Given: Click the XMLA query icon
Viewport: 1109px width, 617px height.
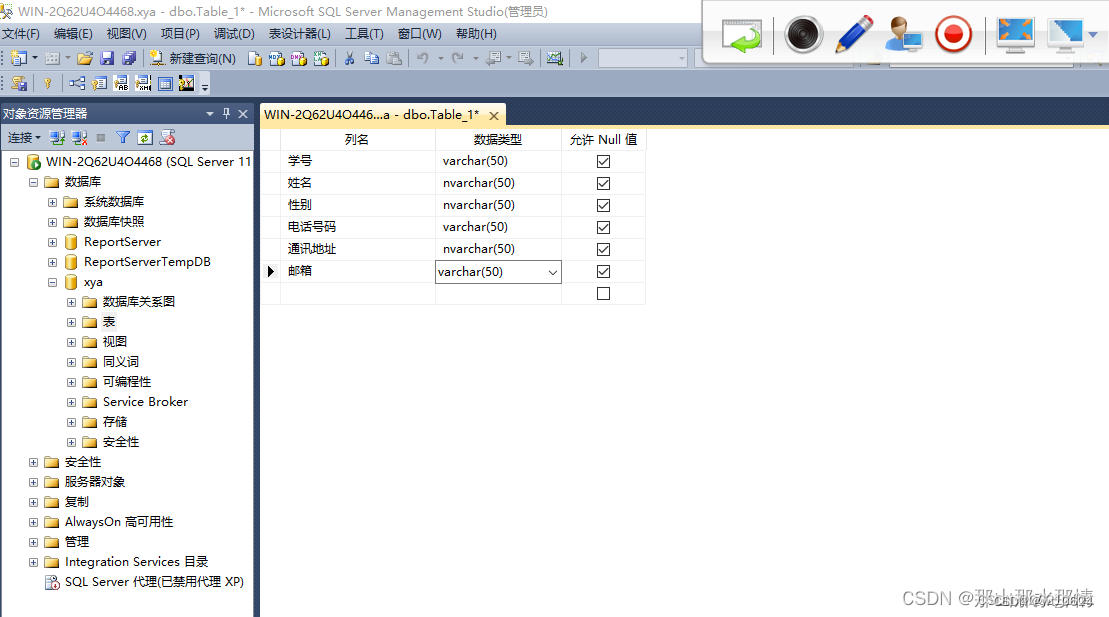Looking at the screenshot, I should (321, 59).
